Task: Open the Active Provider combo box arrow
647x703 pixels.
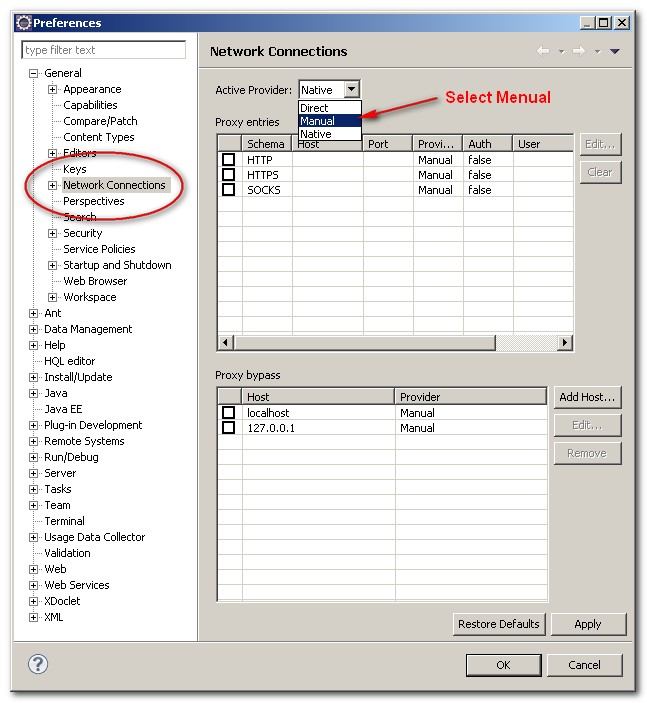Action: [x=352, y=89]
